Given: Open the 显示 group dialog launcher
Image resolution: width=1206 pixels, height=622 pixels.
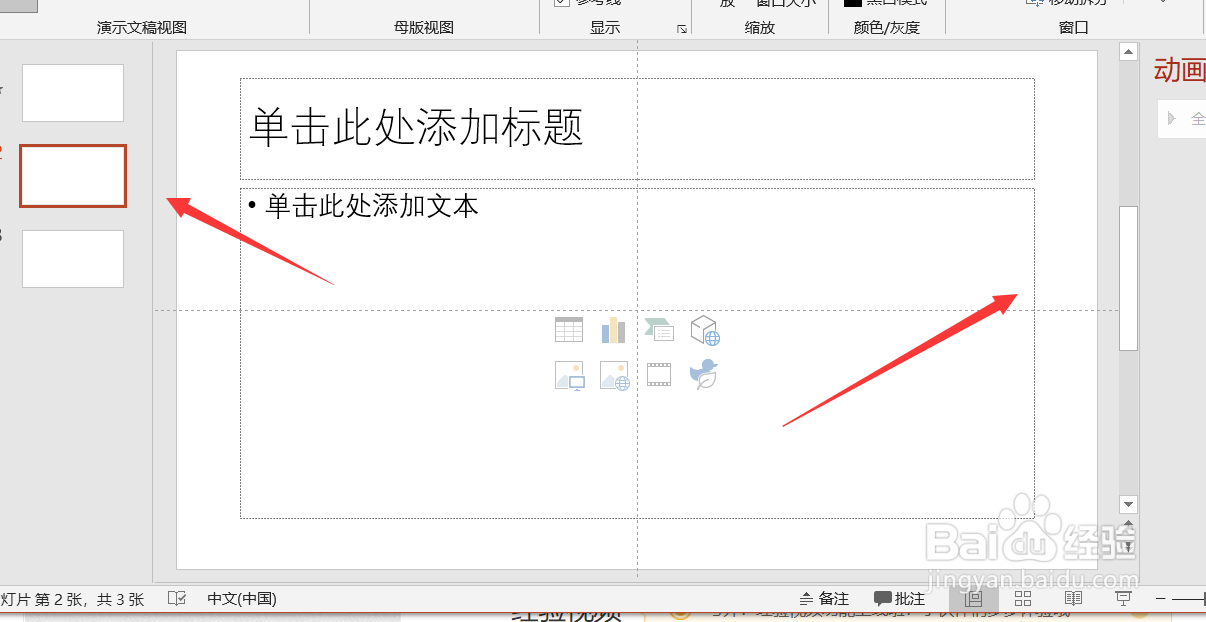Looking at the screenshot, I should pos(683,31).
